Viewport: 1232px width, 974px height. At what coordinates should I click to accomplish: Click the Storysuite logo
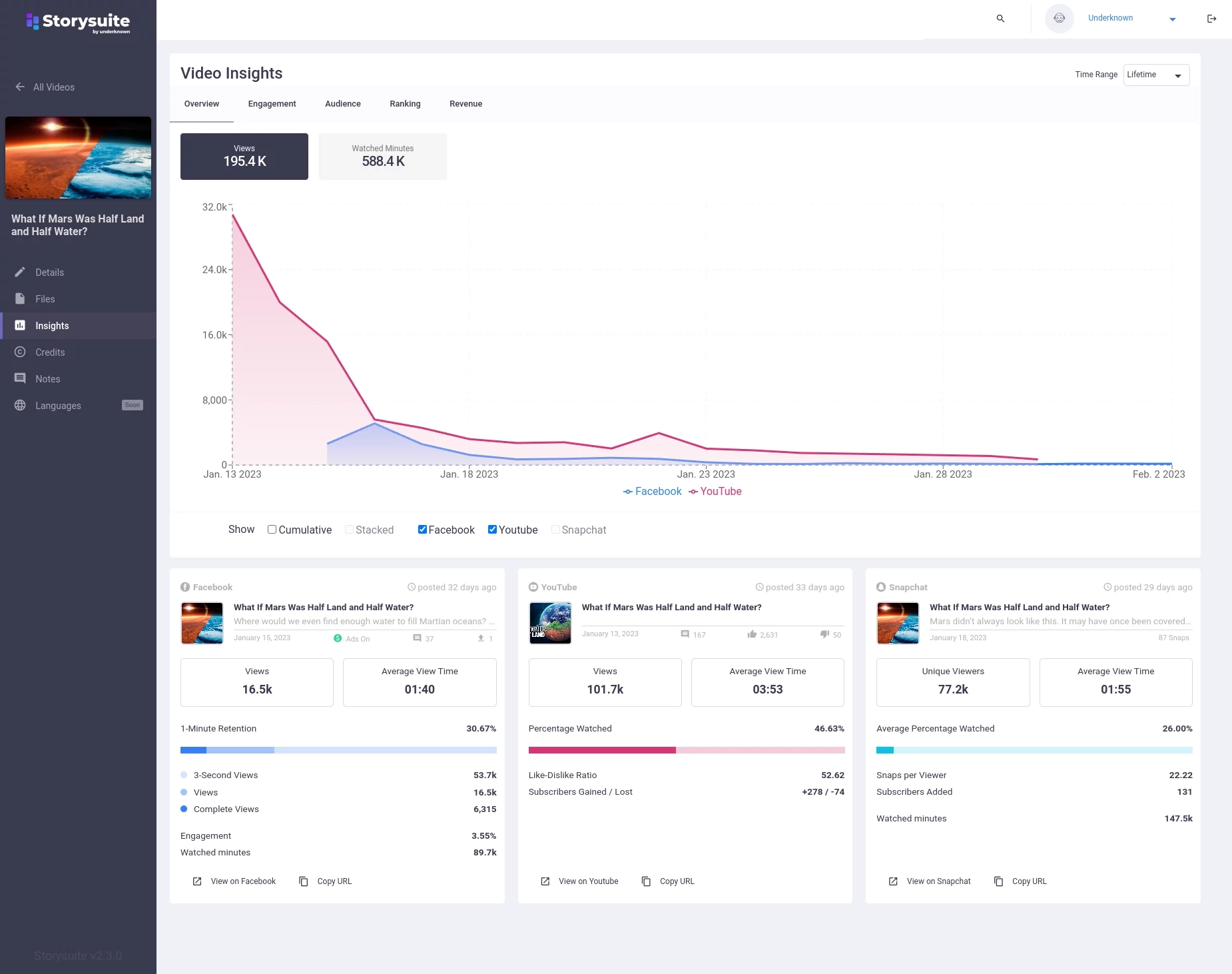pos(78,22)
